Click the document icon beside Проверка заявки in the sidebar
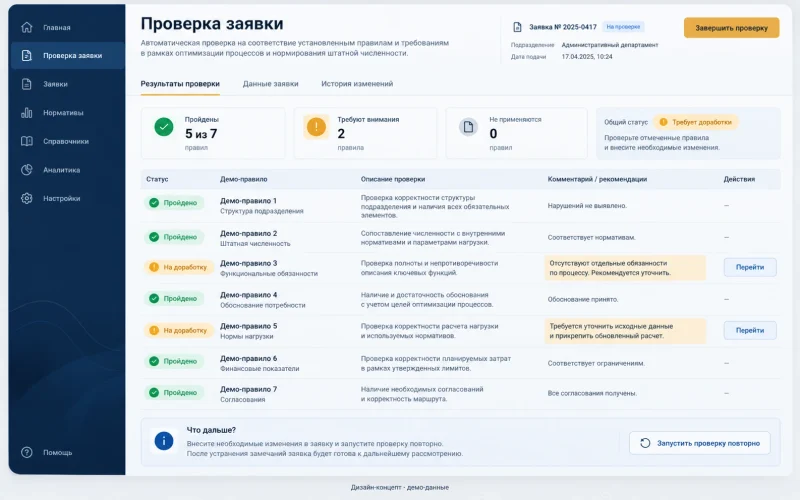 coord(27,56)
